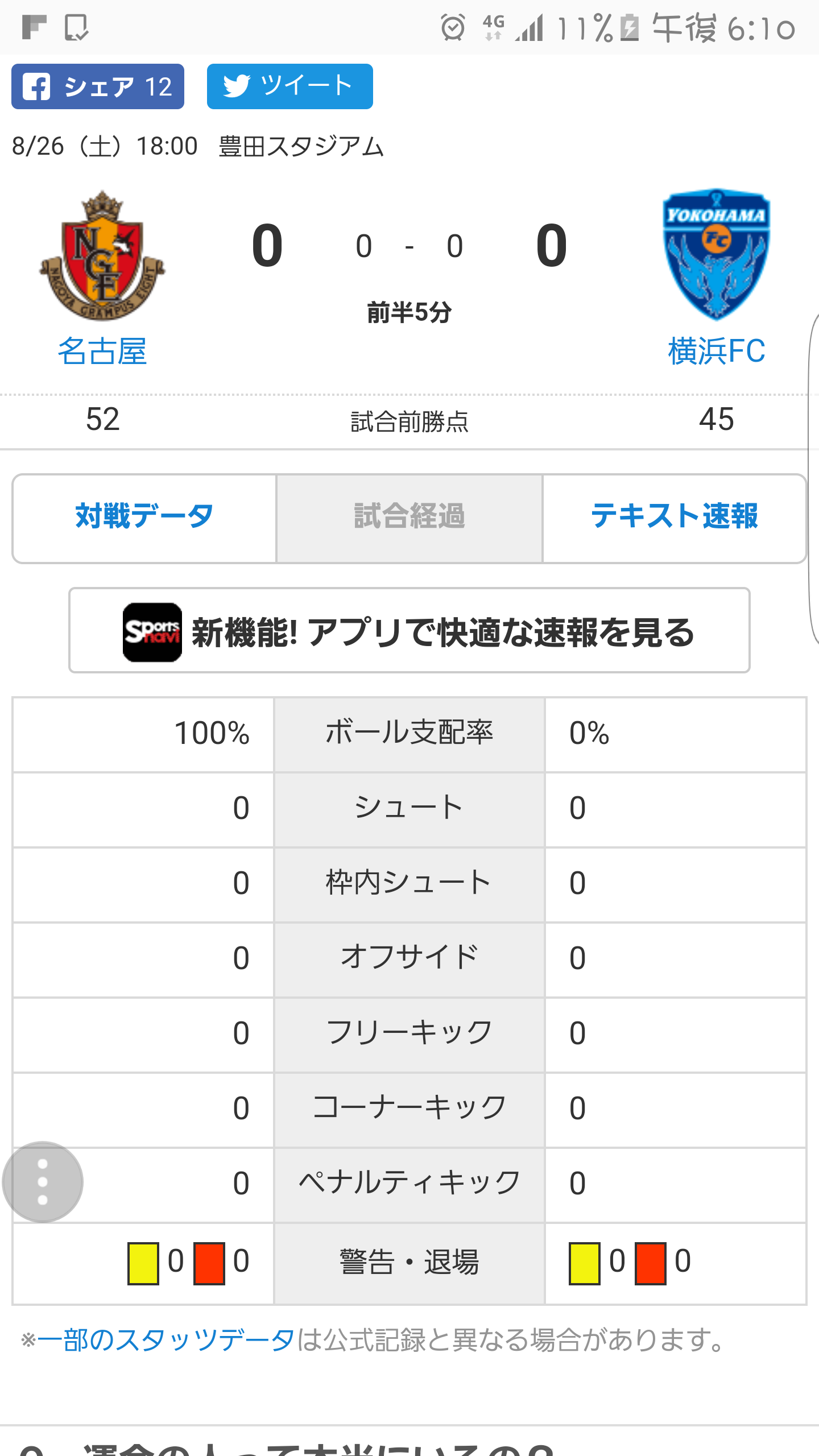Tap the ツイート button
The width and height of the screenshot is (819, 1456).
click(290, 86)
